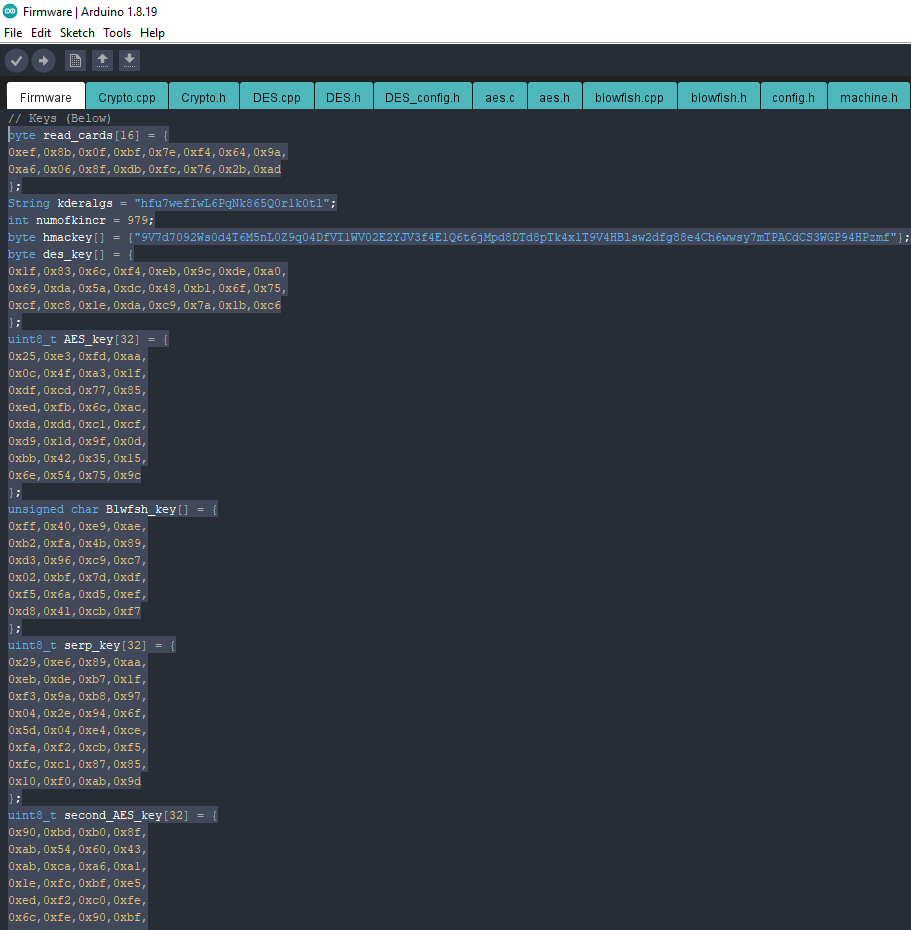911x930 pixels.
Task: Click the line 0xd8,0x41,0xcb,0xf7
Action: [74, 611]
